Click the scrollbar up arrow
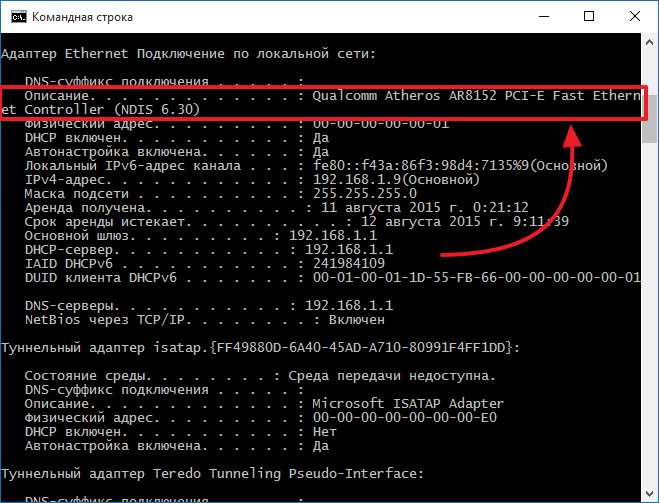Viewport: 659px width, 503px height. 650,42
